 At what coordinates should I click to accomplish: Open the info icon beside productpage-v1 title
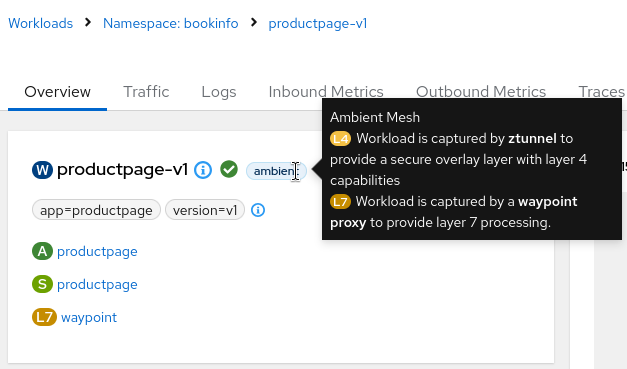[x=203, y=170]
